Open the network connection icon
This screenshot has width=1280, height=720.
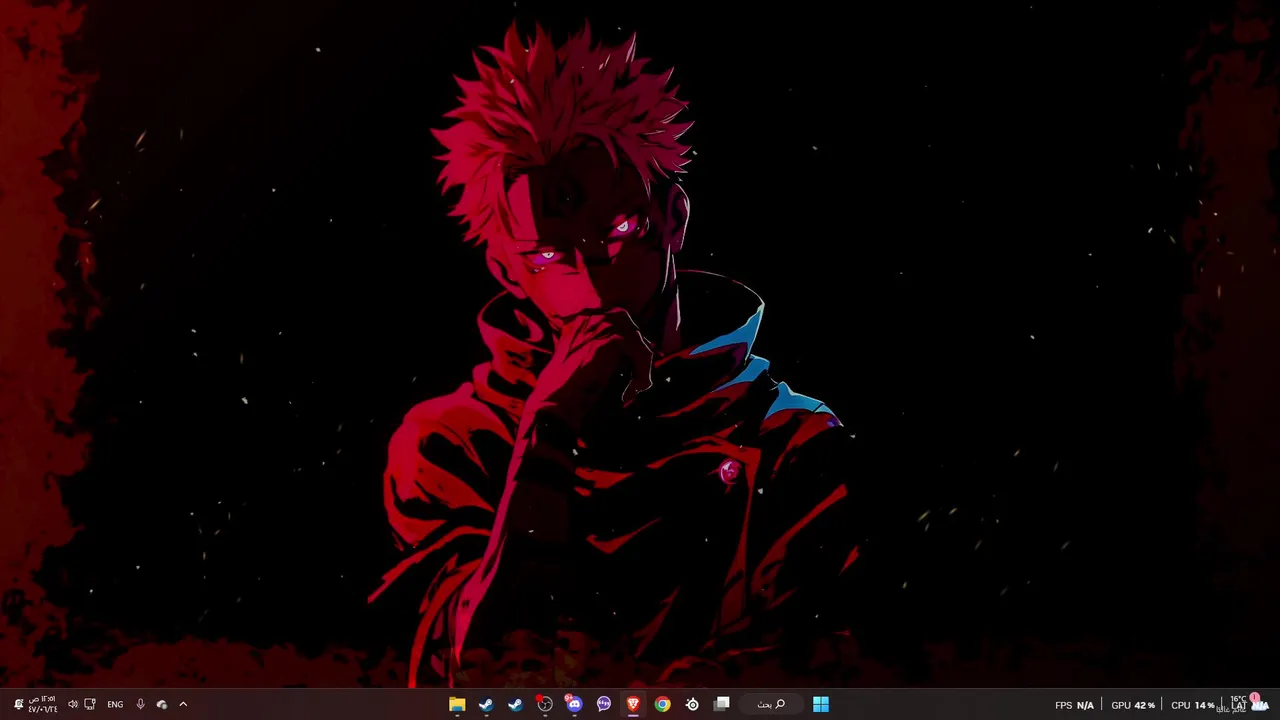click(90, 704)
